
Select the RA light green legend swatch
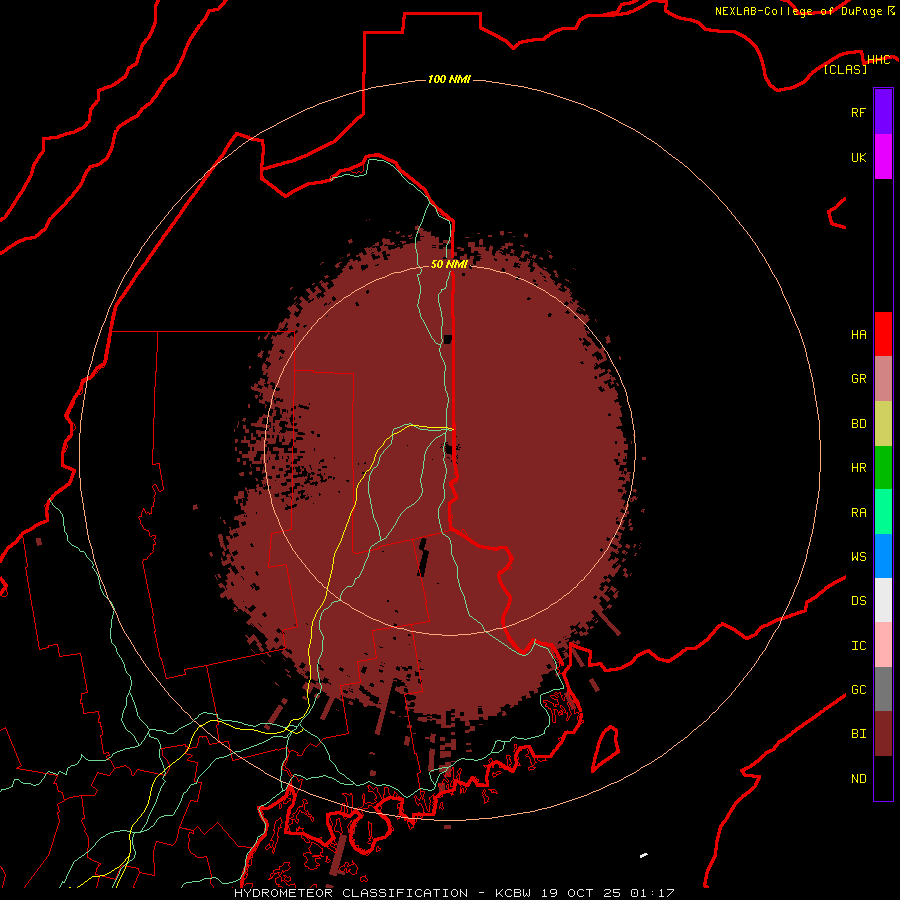pyautogui.click(x=883, y=512)
